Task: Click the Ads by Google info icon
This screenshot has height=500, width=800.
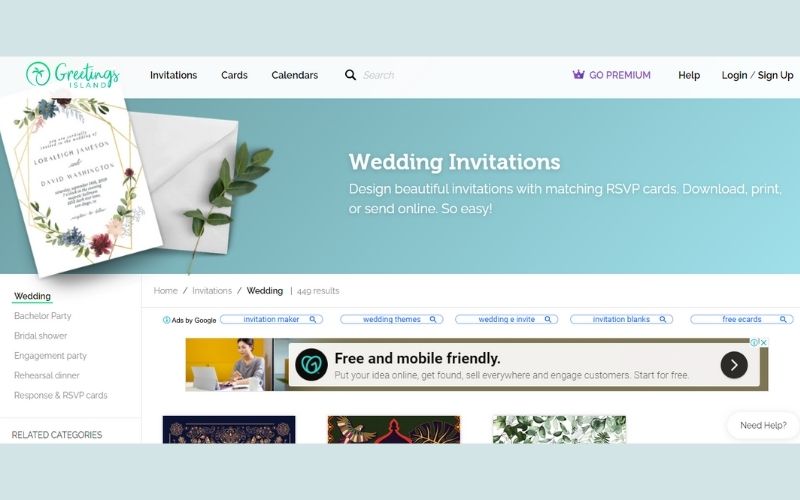Action: click(166, 320)
